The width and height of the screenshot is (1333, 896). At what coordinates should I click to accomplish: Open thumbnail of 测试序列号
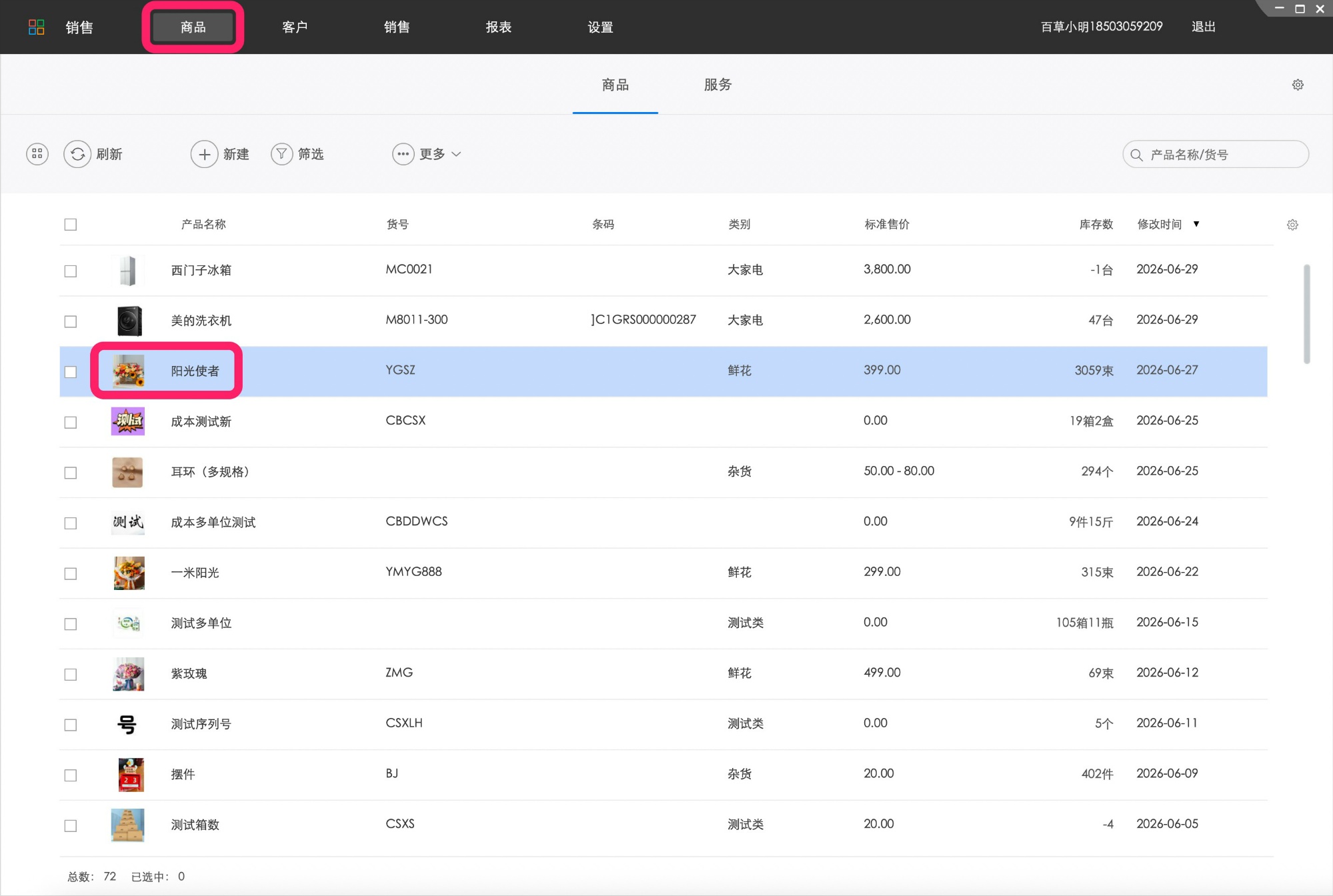coord(127,724)
